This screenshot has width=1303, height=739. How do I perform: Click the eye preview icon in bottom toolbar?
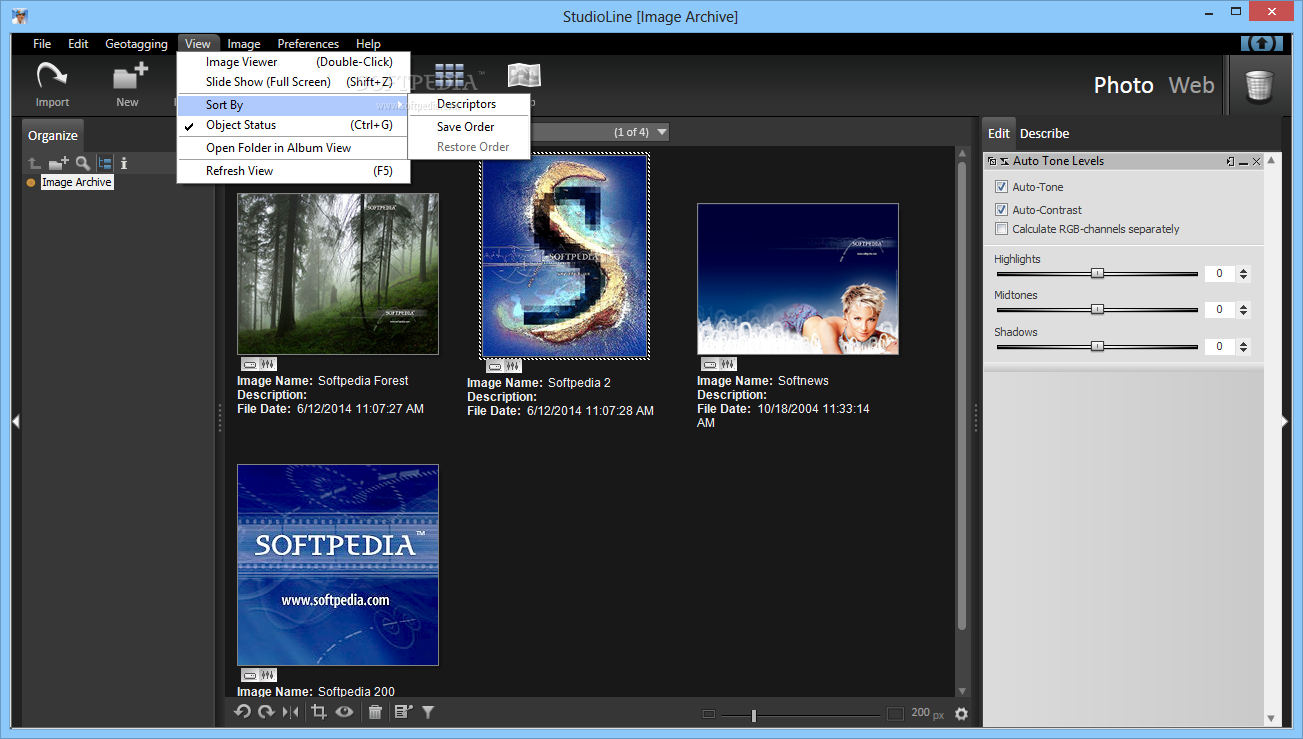(344, 712)
